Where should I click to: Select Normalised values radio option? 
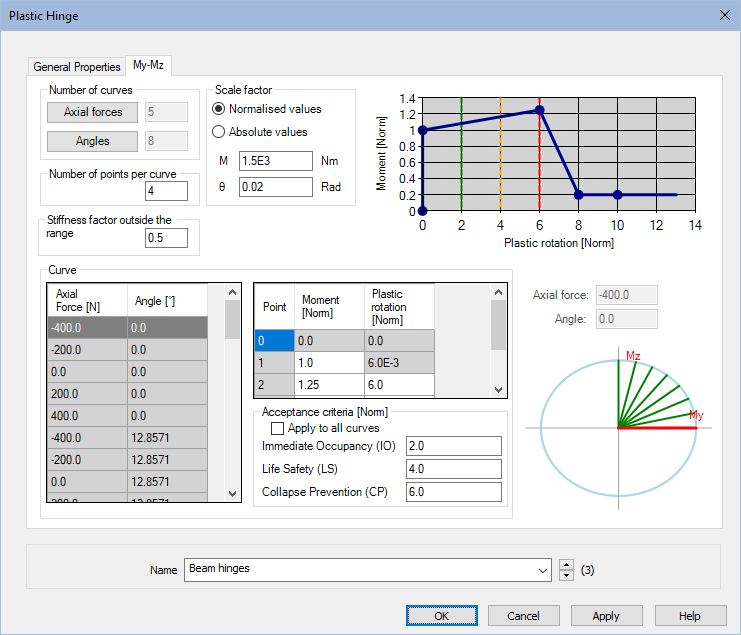point(220,109)
